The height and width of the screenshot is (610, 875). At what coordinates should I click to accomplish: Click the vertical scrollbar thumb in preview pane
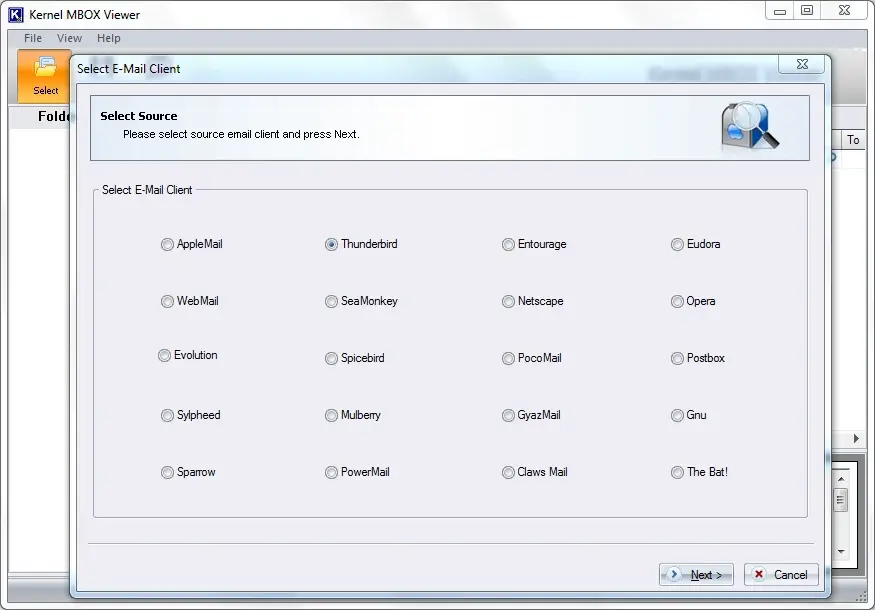[840, 500]
